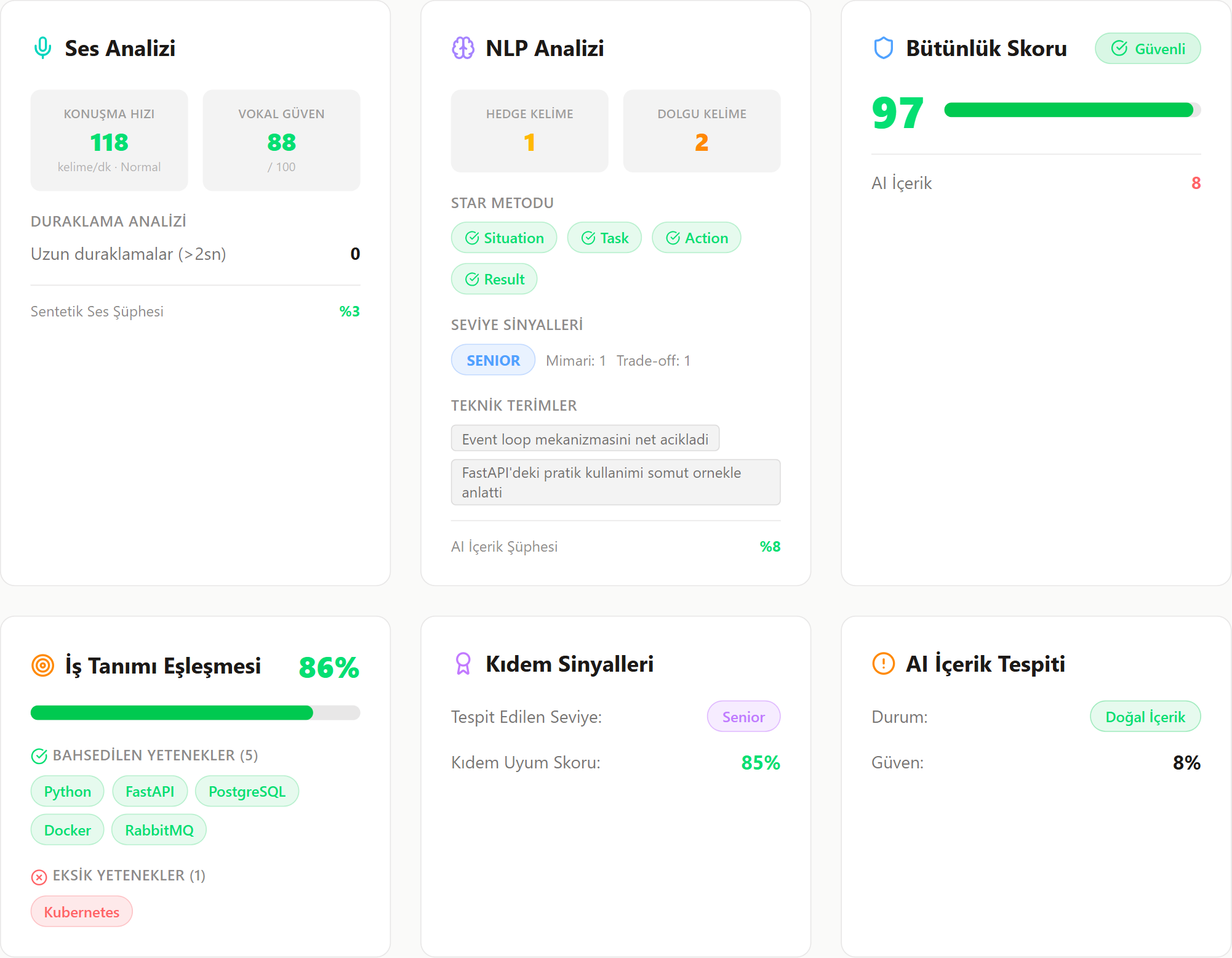Click the Mimari: 1 signal text

[x=575, y=361]
